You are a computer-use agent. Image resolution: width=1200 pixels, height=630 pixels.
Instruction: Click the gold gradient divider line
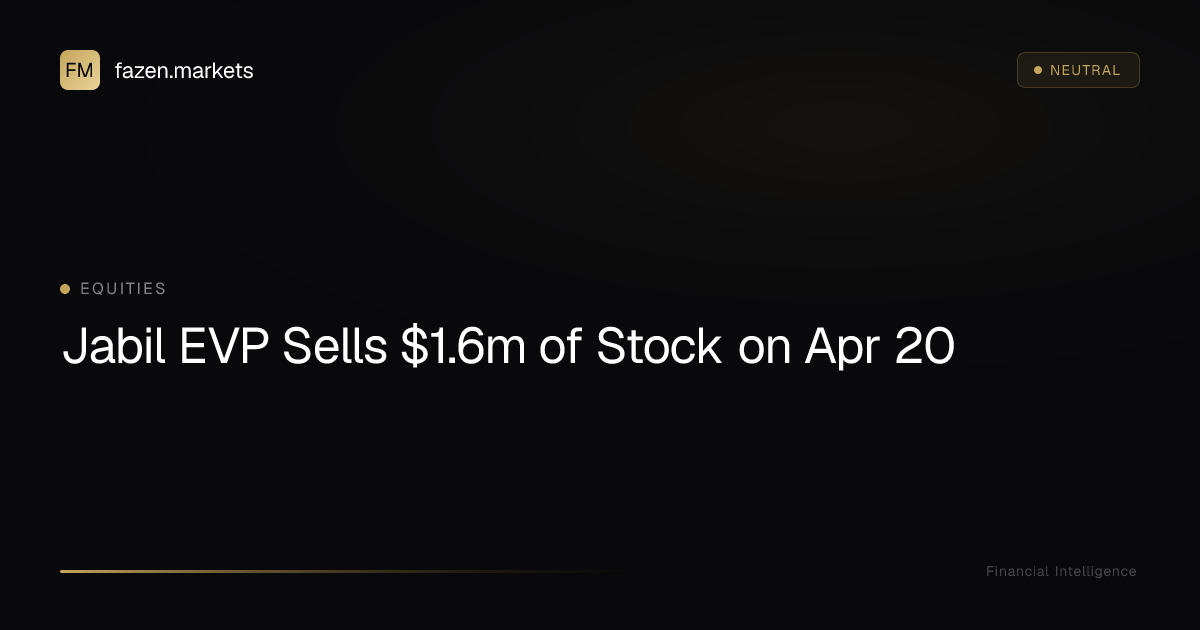(x=300, y=571)
